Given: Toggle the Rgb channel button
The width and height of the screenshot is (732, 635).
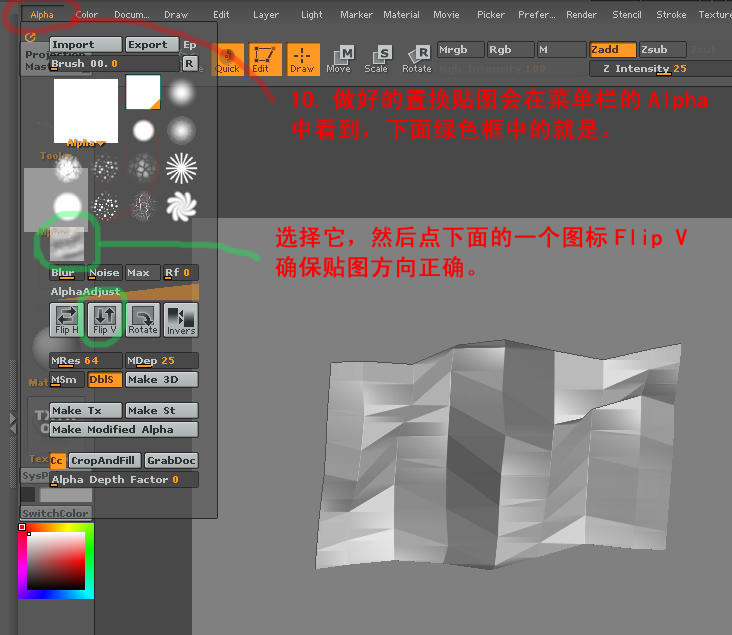Looking at the screenshot, I should point(510,49).
